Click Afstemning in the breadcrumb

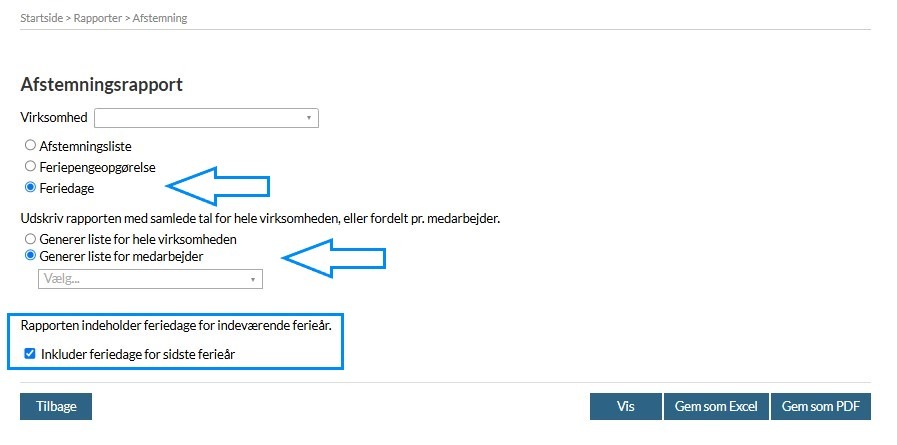pyautogui.click(x=159, y=18)
